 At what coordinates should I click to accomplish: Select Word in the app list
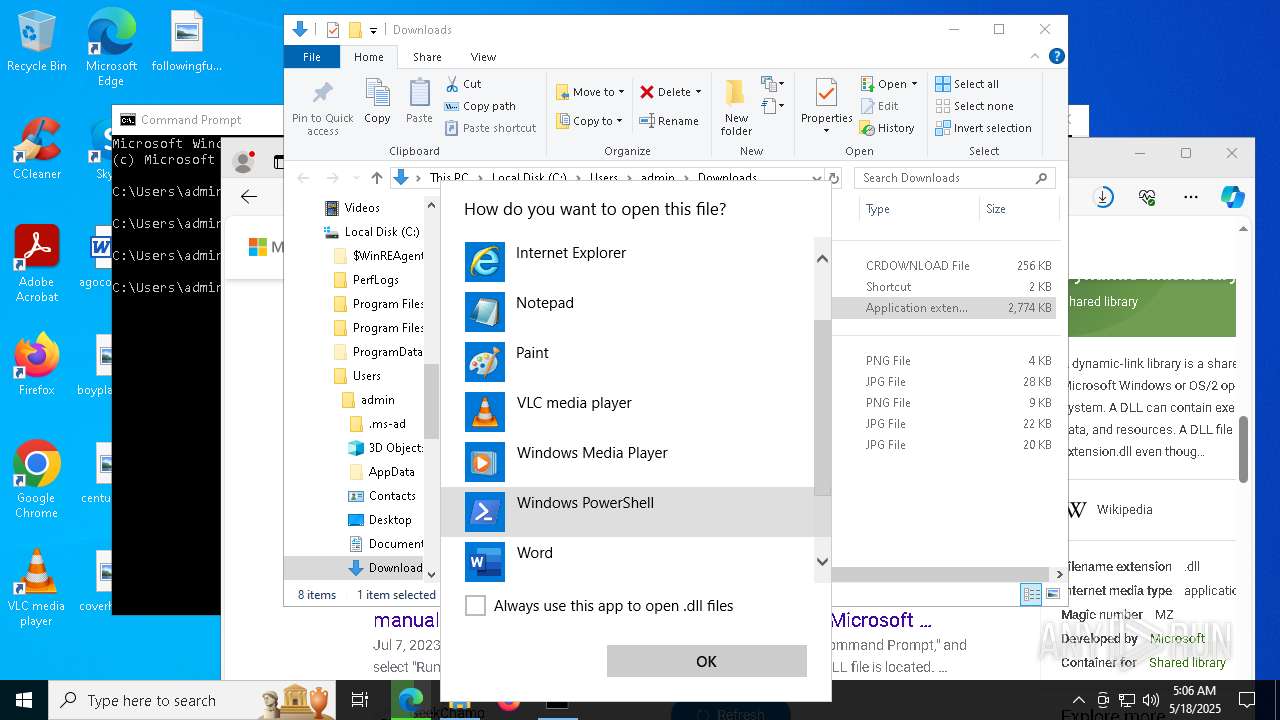click(627, 560)
